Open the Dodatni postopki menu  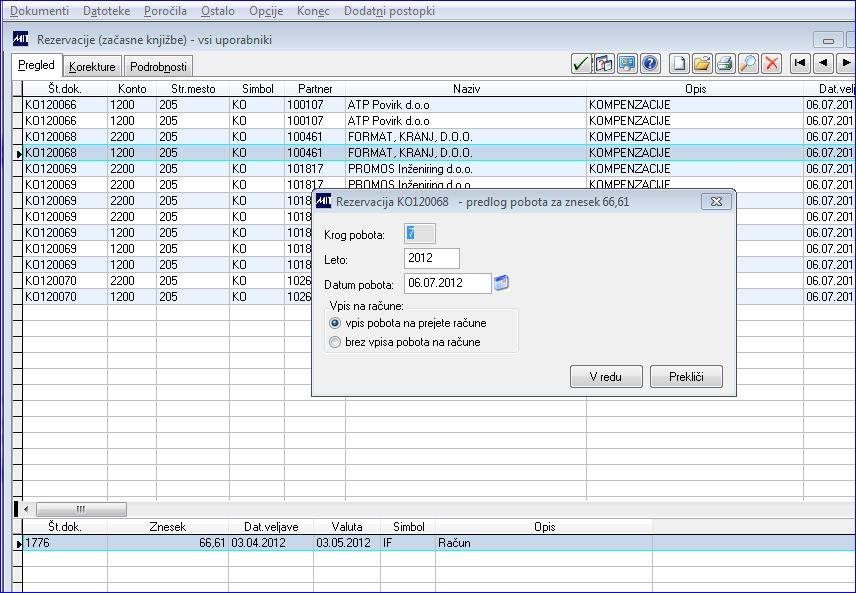click(x=389, y=11)
